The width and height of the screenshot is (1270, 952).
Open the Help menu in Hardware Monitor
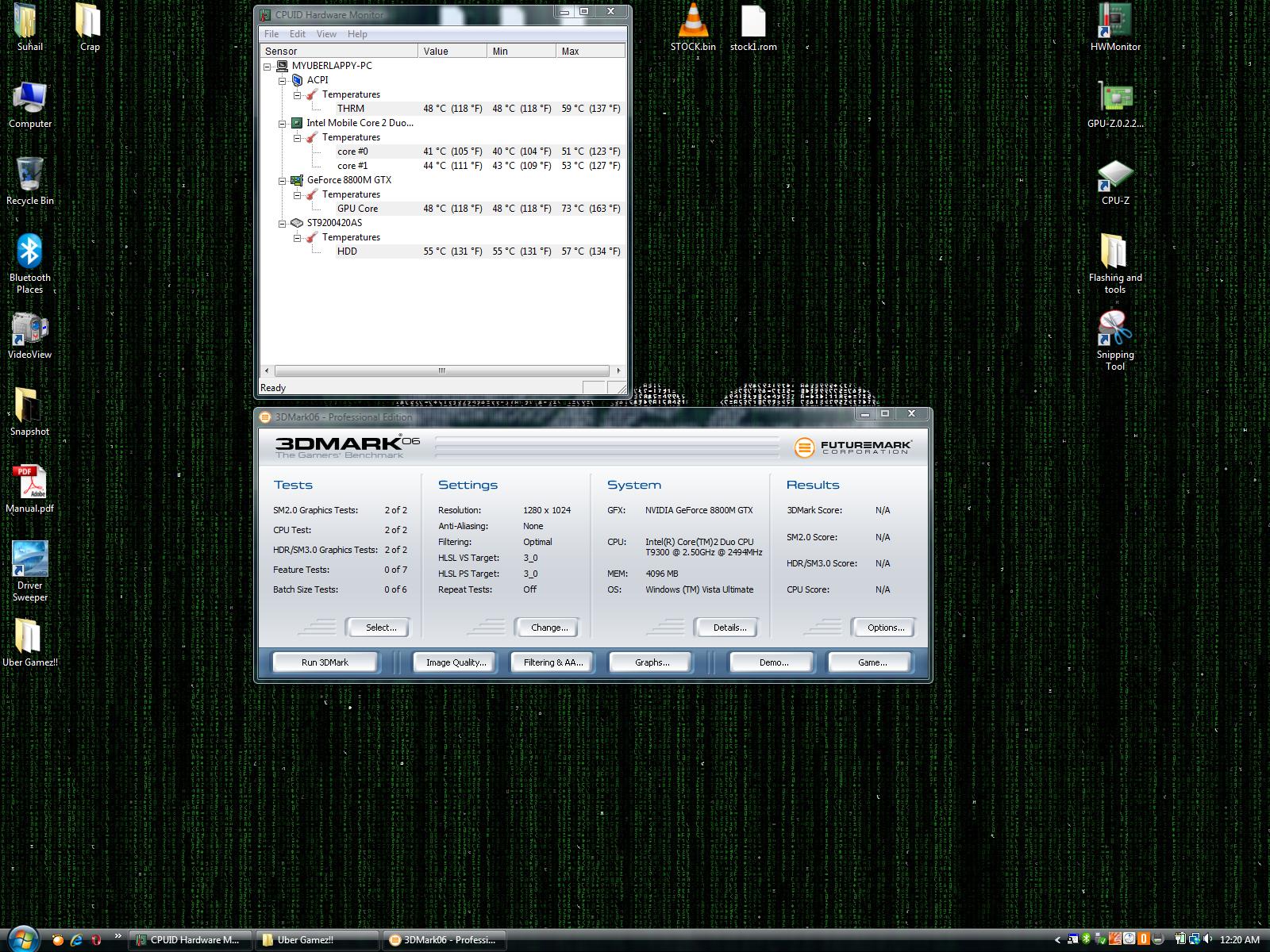tap(357, 34)
